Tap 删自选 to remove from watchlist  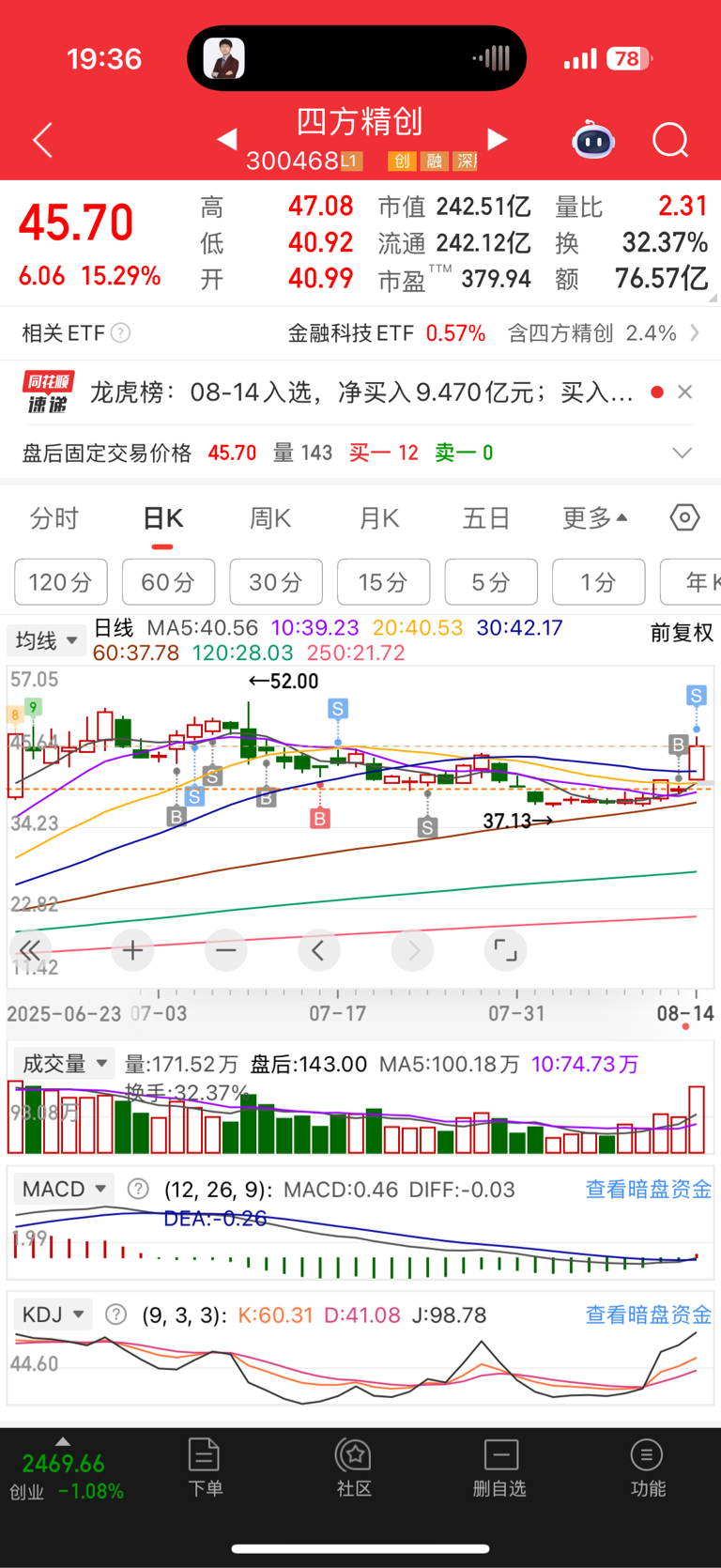tap(499, 1468)
